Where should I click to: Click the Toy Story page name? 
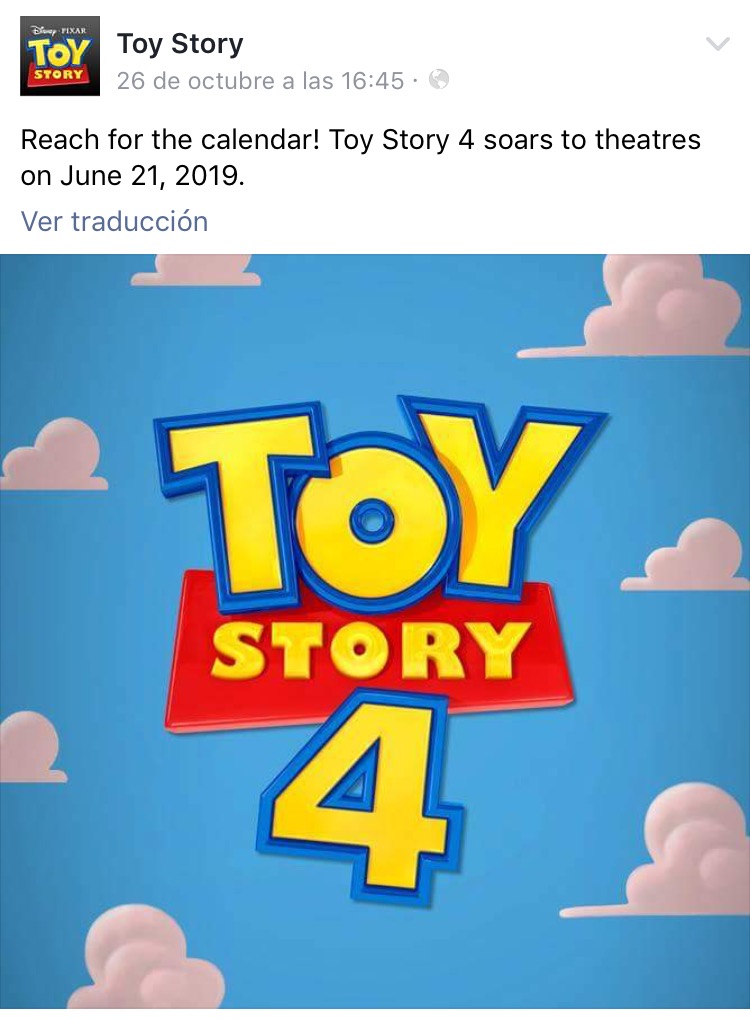click(x=180, y=44)
